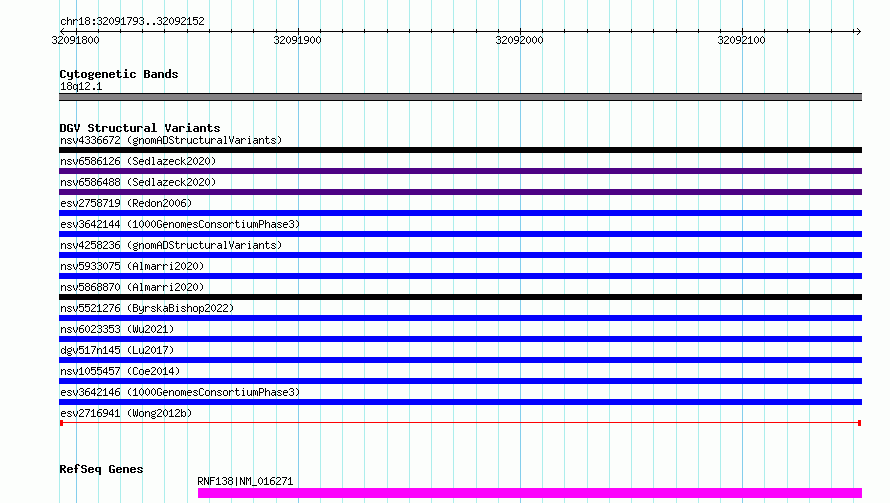The width and height of the screenshot is (890, 503).
Task: Open variant label nsv6586126 (Sedlazeck2020)
Action: click(x=138, y=161)
